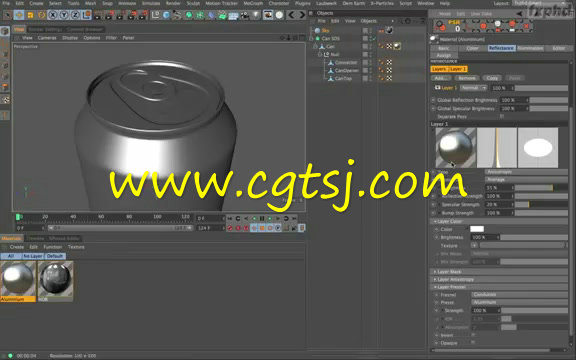The height and width of the screenshot is (360, 576).
Task: Select the Aluminium material thumbnail
Action: 18,281
